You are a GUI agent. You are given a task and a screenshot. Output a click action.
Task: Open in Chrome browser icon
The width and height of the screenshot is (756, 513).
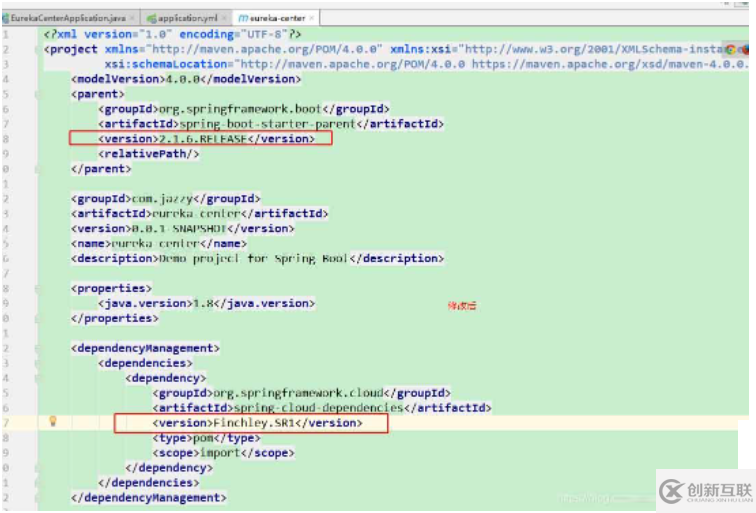(x=731, y=49)
